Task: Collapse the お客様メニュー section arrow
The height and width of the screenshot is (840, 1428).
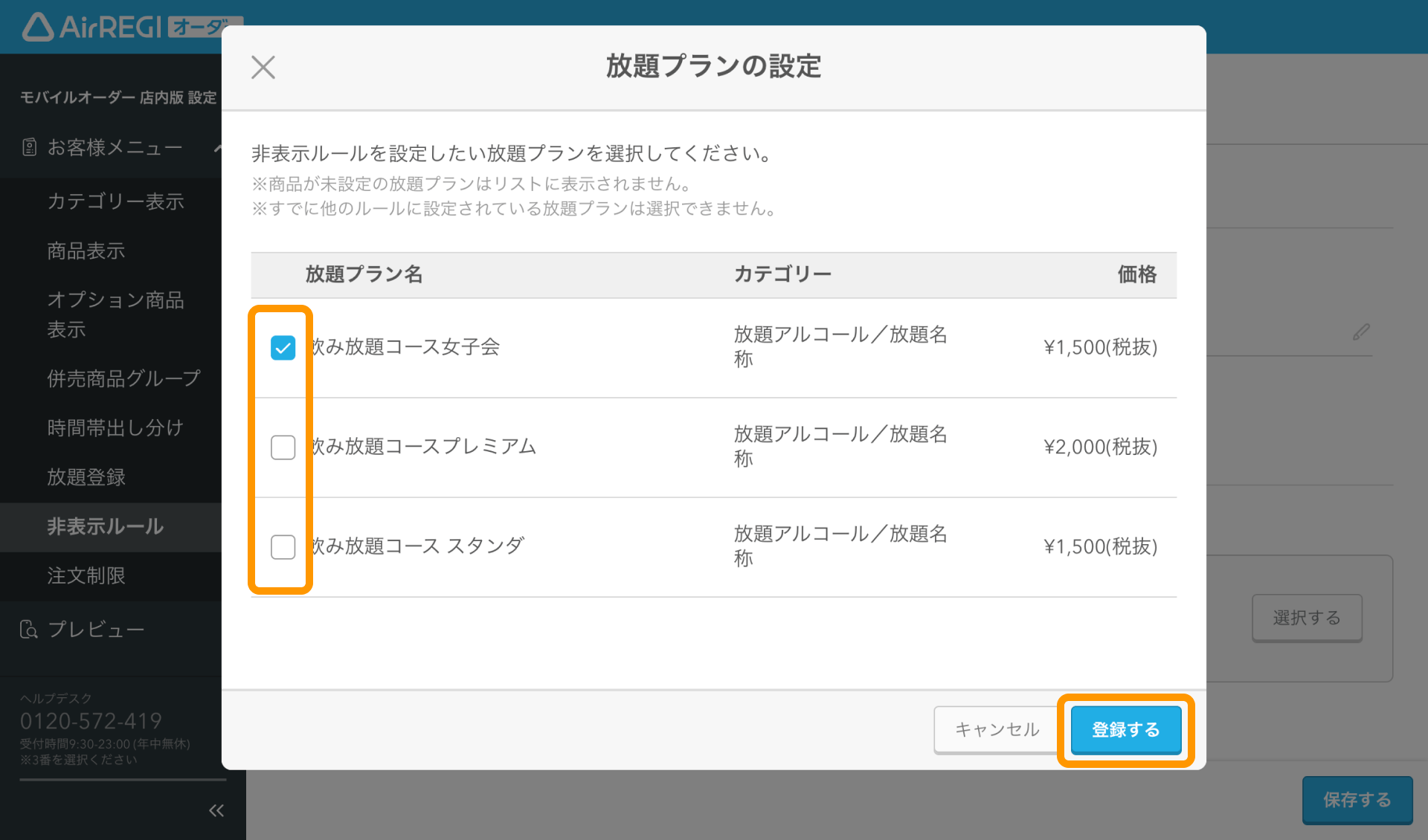Action: pos(217,148)
